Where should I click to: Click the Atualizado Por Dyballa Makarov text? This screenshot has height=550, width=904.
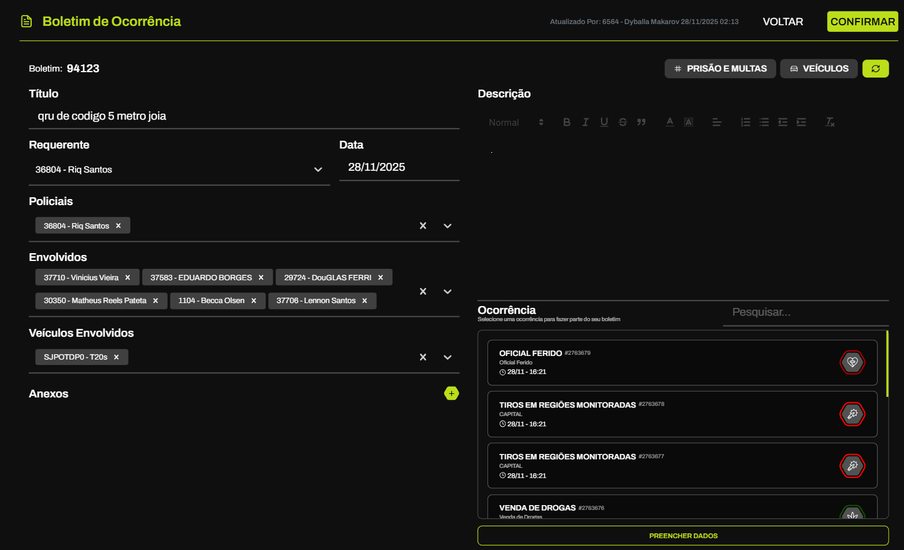click(x=644, y=22)
